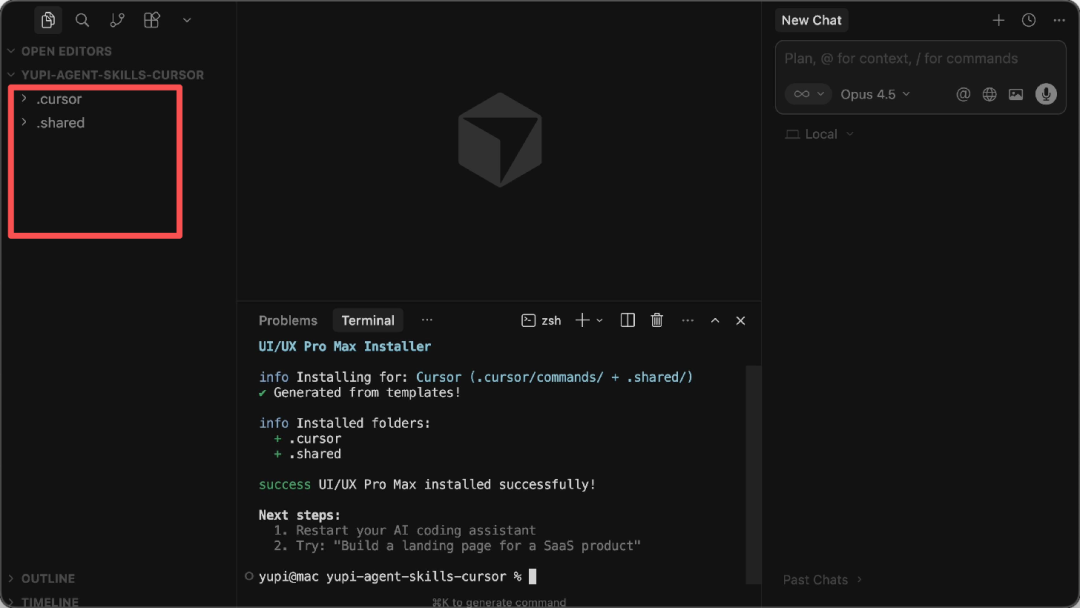1080x608 pixels.
Task: Open chat history clock icon
Action: 1028,20
